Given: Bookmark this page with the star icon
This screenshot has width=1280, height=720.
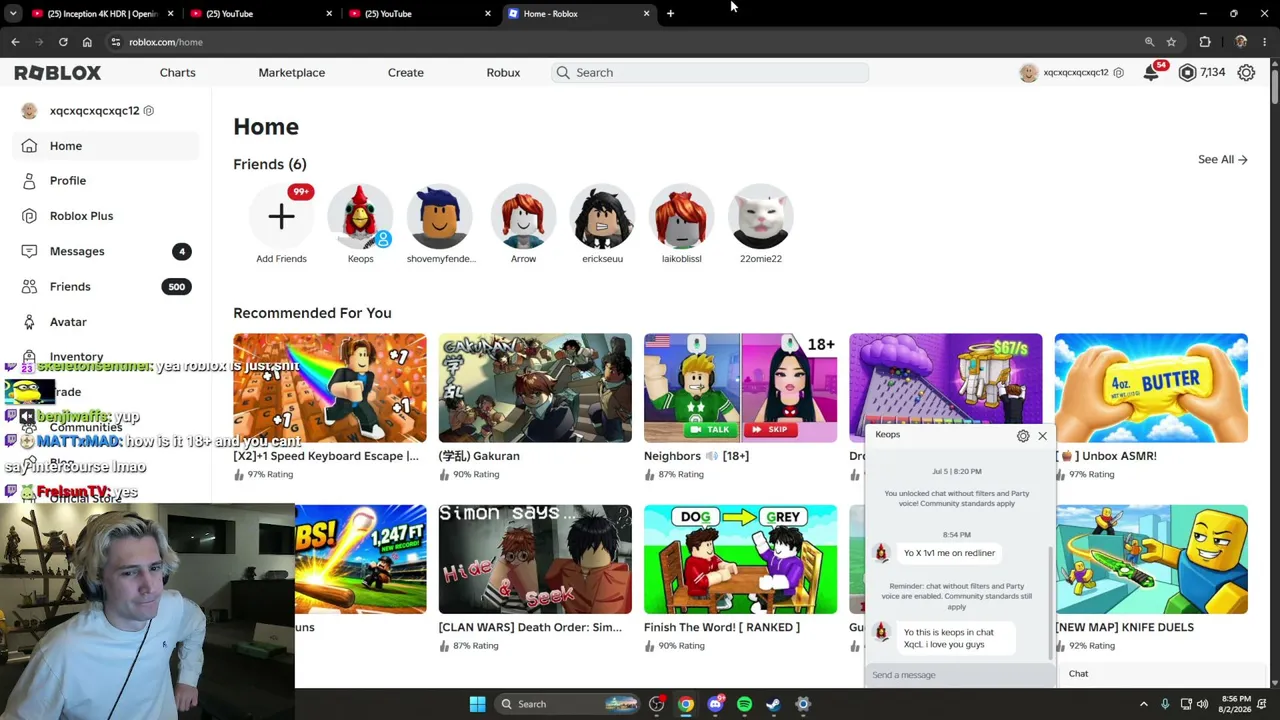Looking at the screenshot, I should point(1171,42).
